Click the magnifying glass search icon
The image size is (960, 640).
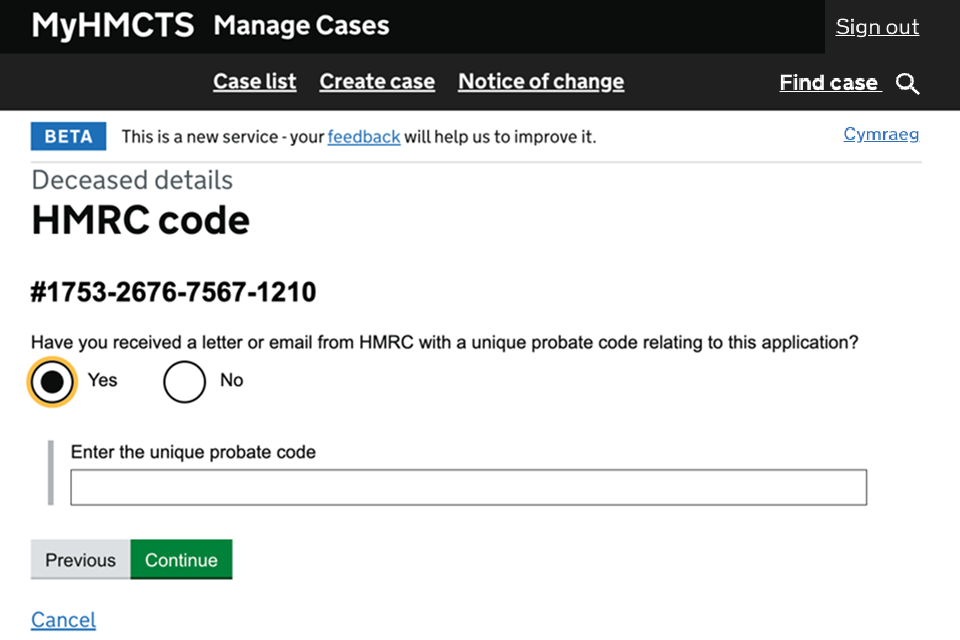(x=907, y=84)
